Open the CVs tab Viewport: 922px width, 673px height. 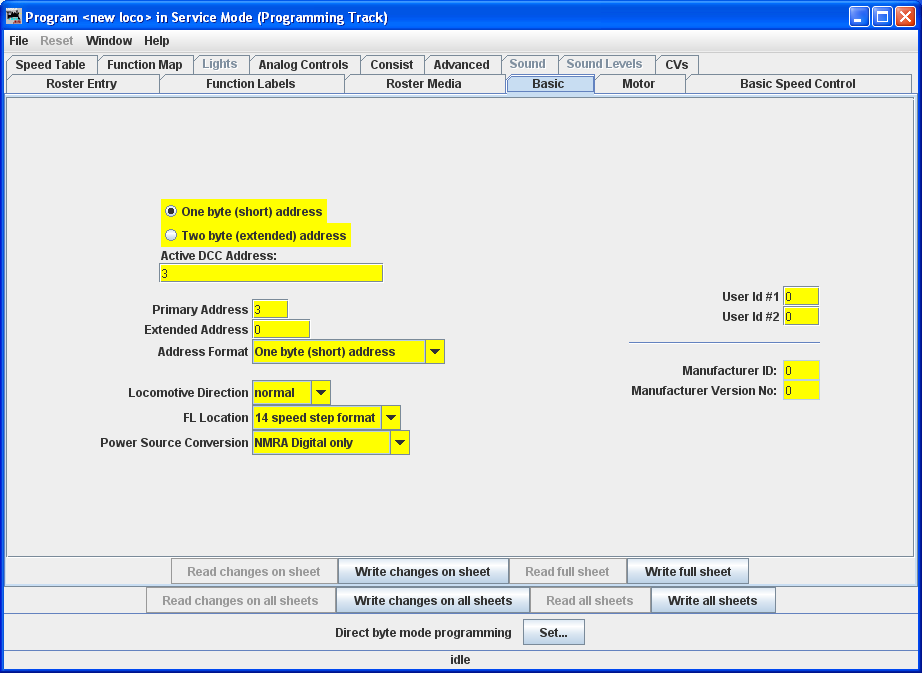pyautogui.click(x=677, y=65)
